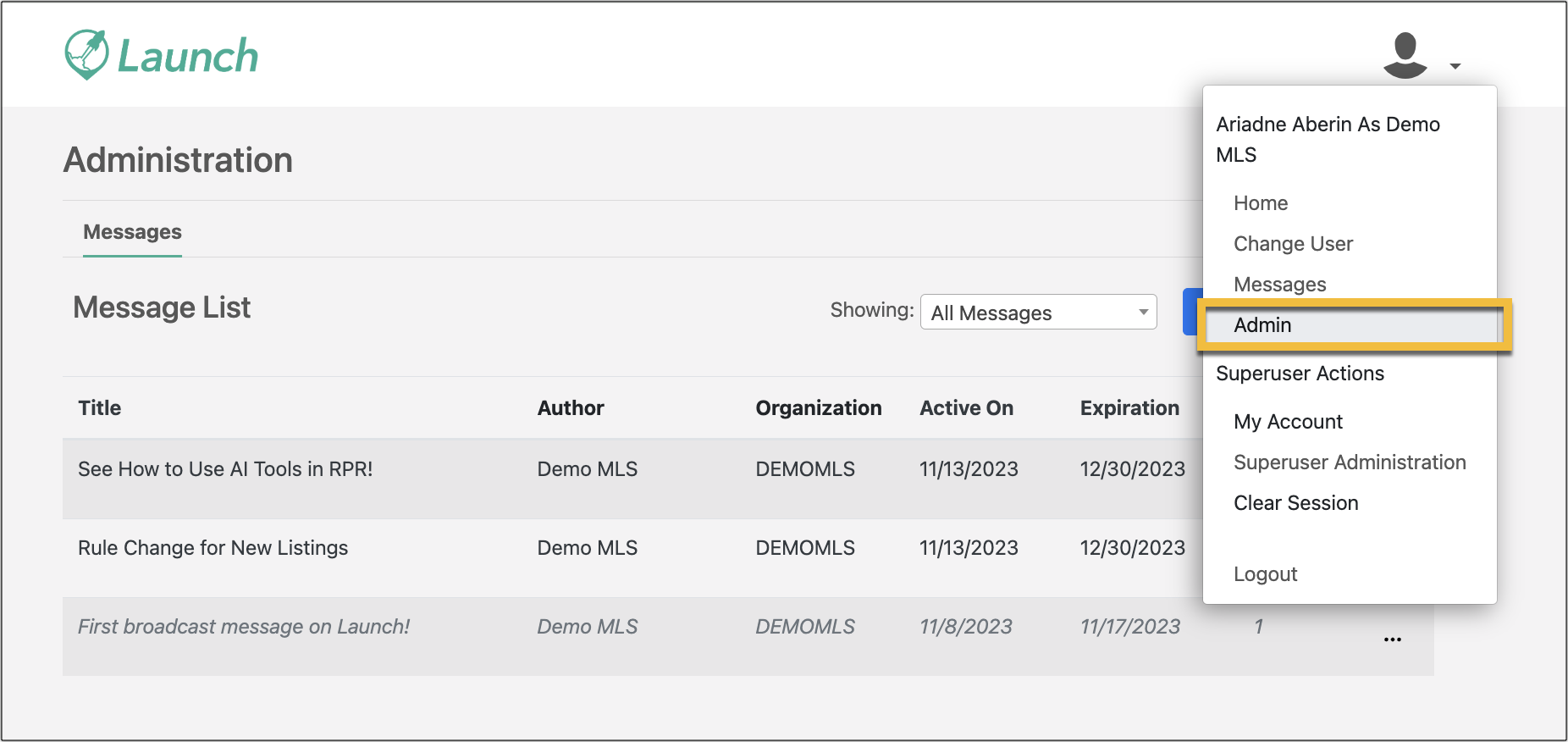Open more options for First broadcast message
The height and width of the screenshot is (742, 1568).
point(1392,640)
